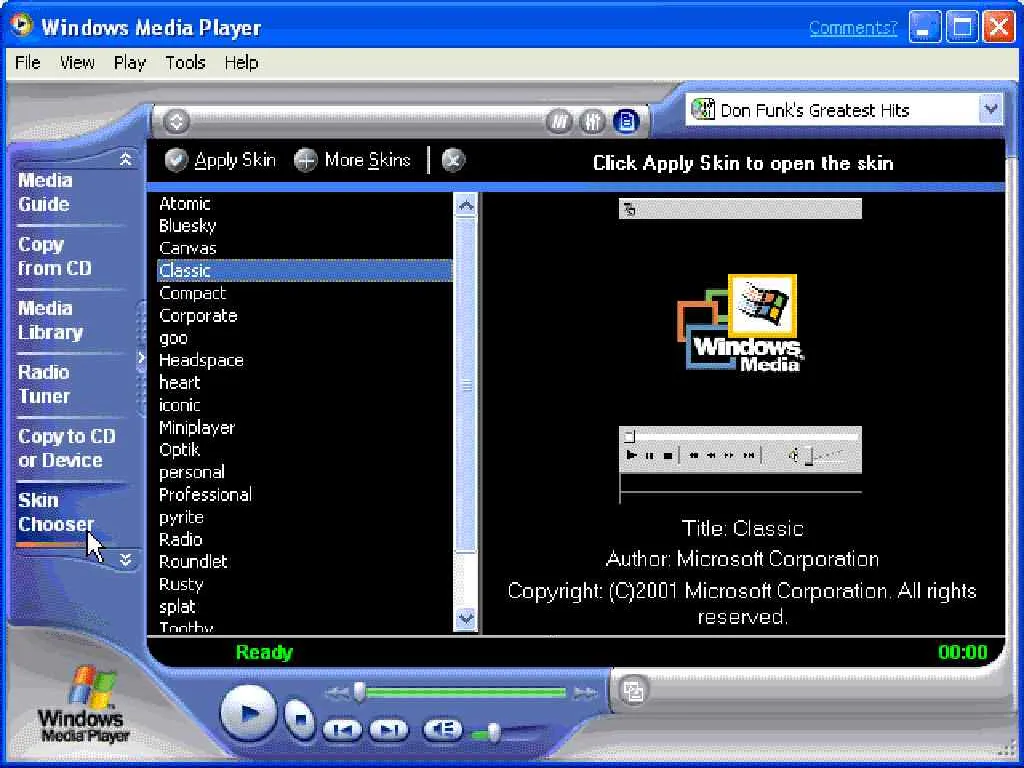
Task: Skip to next track
Action: point(389,729)
